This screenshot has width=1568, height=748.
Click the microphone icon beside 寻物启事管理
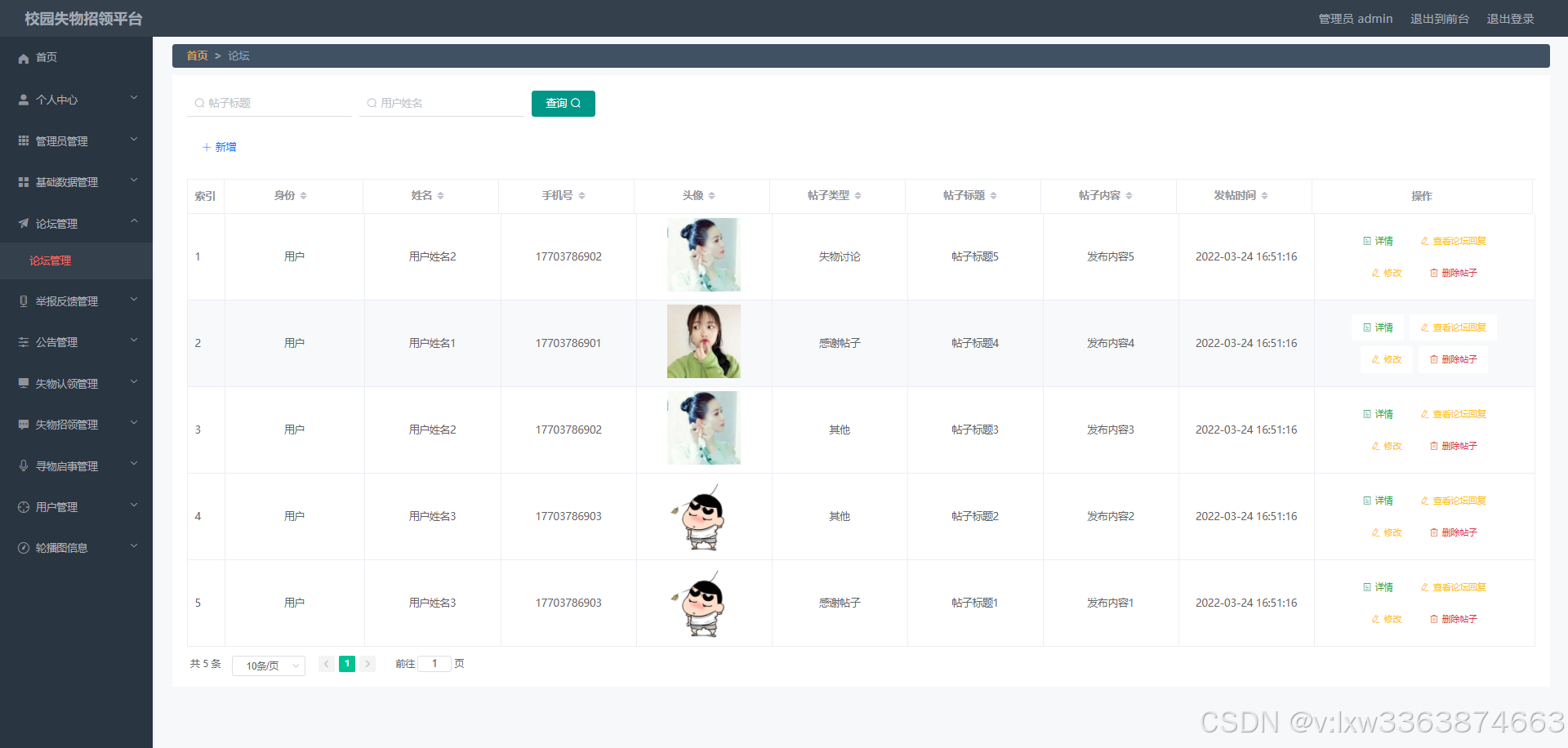click(24, 466)
